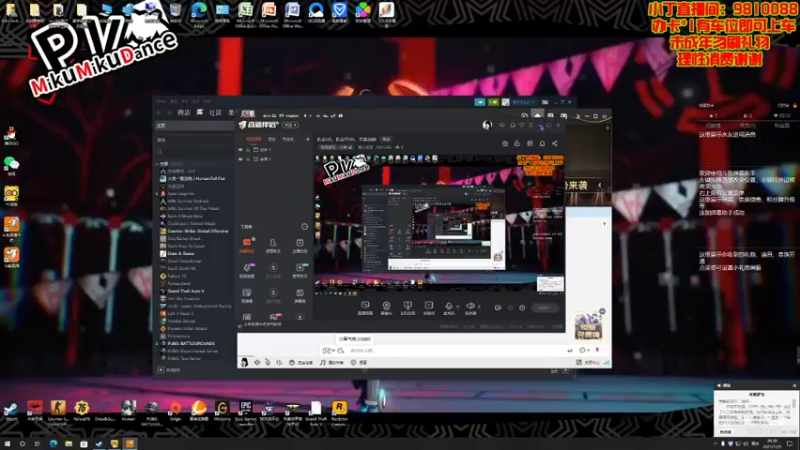Expand the speaker dropdown arrow
Screen dimensions: 800x450
coord(479,307)
